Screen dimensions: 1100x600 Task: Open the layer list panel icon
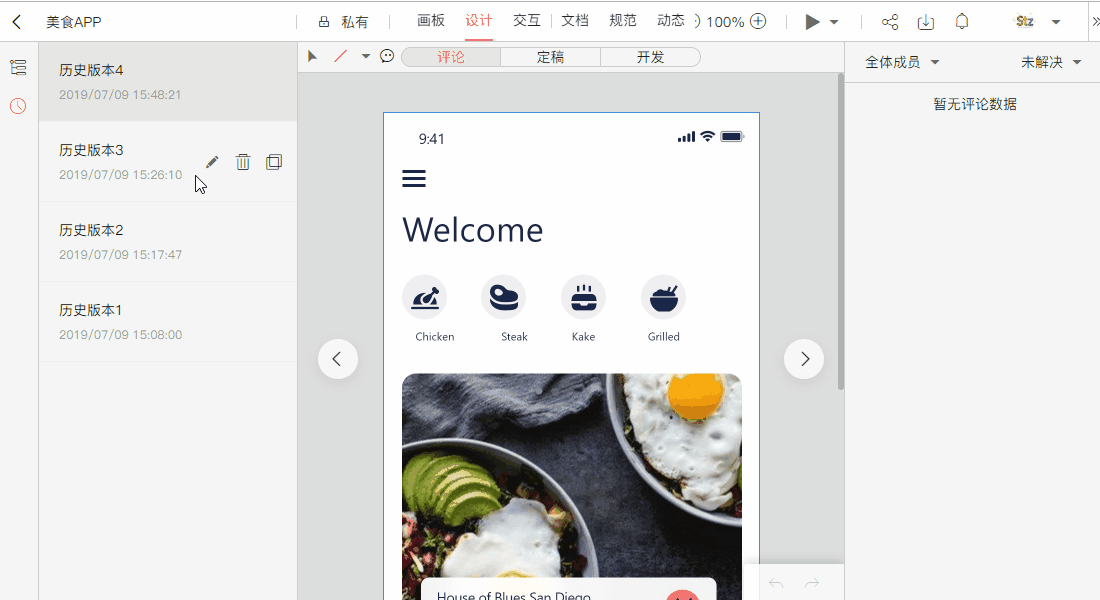coord(18,67)
